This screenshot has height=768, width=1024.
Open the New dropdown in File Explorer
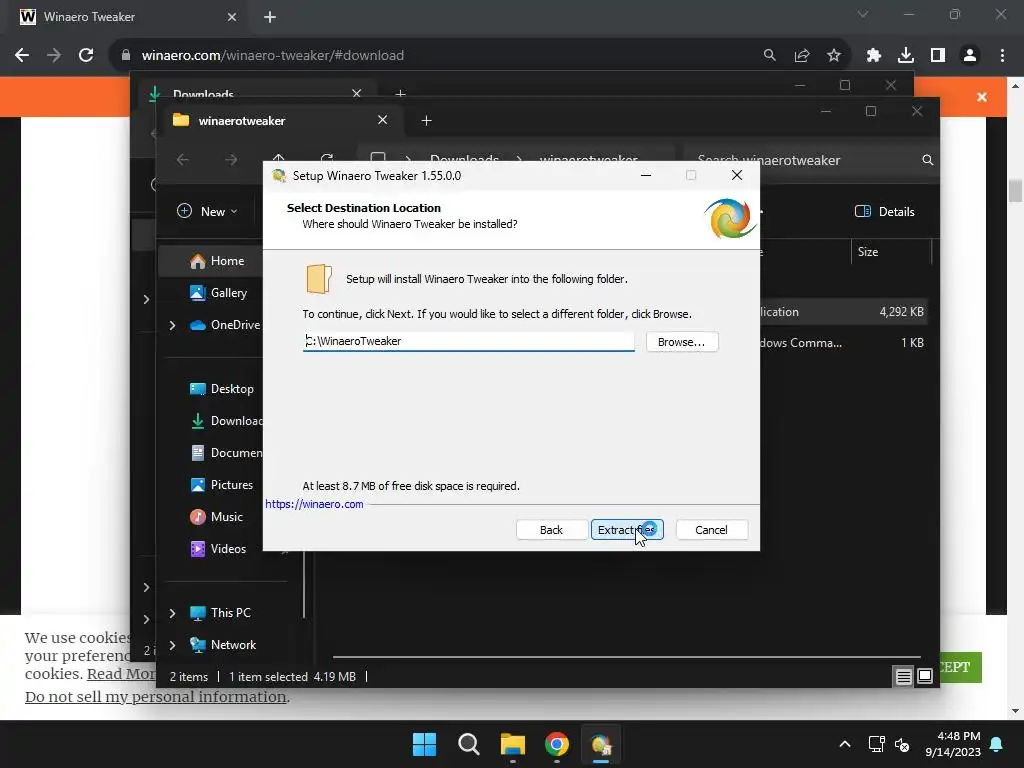(x=207, y=211)
